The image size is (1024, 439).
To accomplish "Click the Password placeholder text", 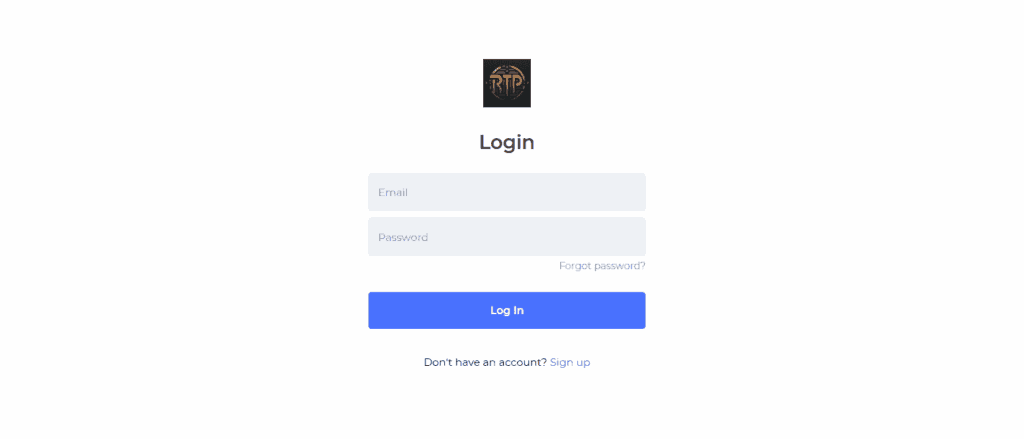I will [403, 237].
